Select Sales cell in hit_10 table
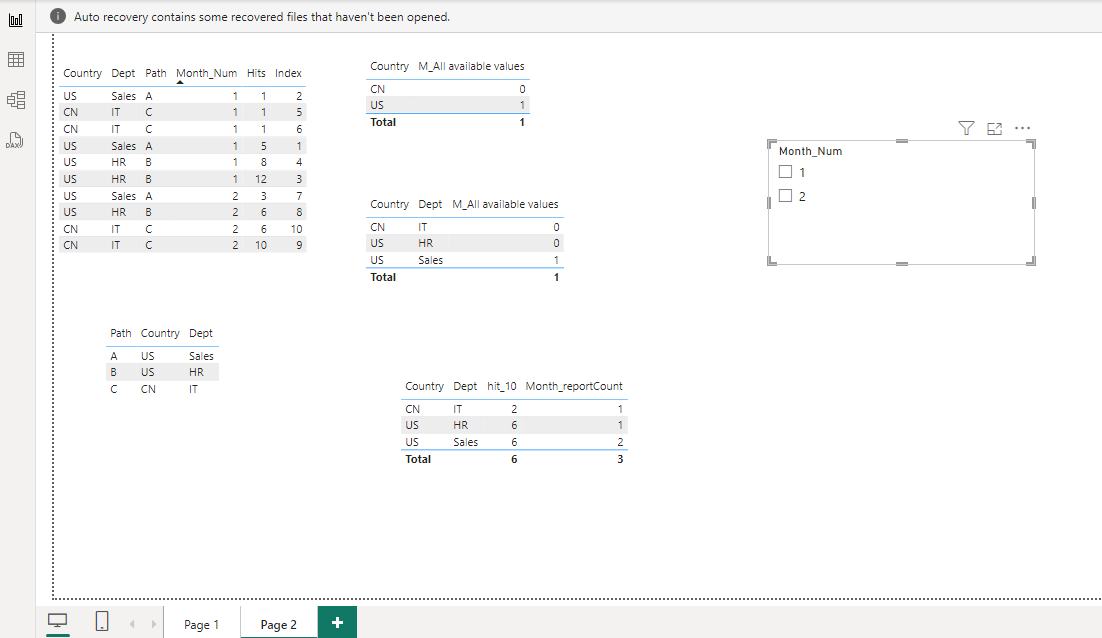This screenshot has width=1102, height=638. tap(465, 442)
